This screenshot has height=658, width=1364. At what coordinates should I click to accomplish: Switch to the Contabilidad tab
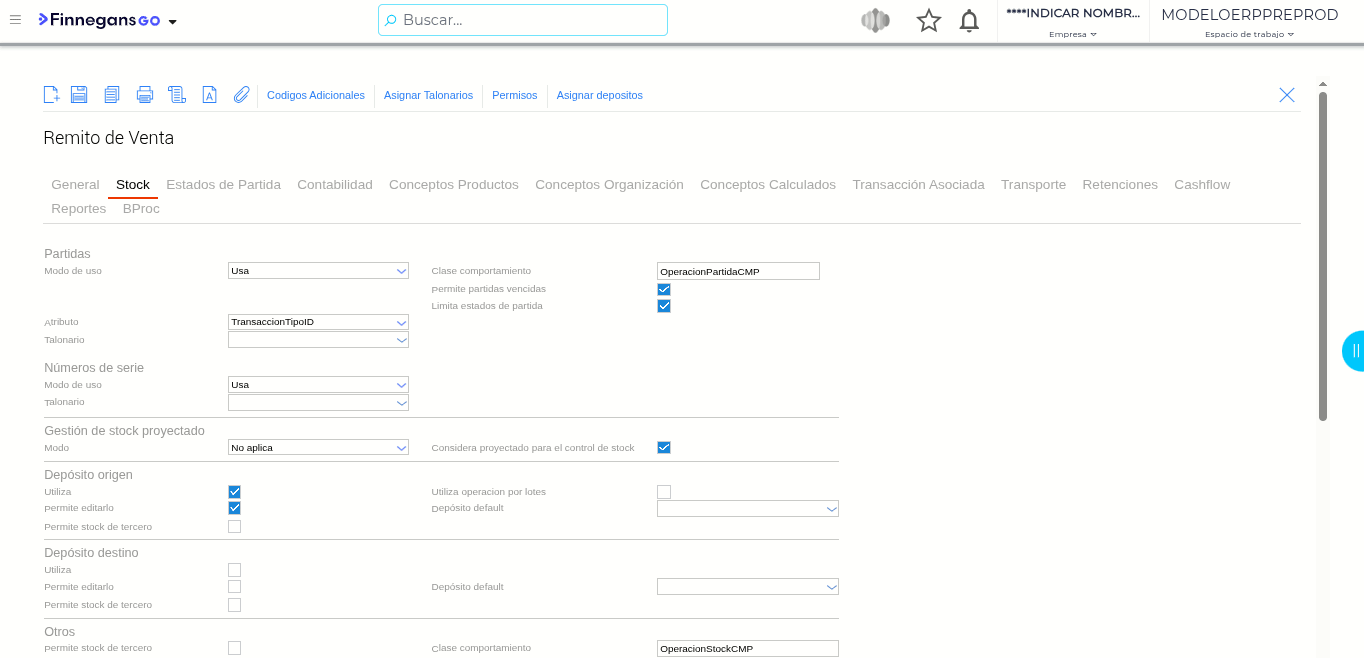pyautogui.click(x=335, y=185)
